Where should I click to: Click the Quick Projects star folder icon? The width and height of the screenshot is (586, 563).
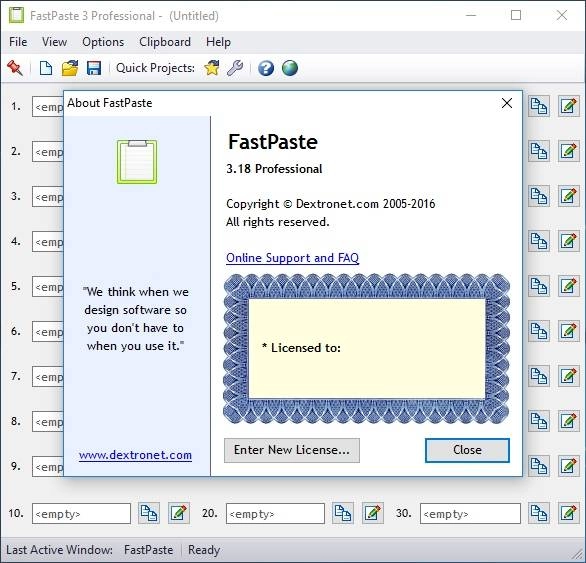click(x=212, y=68)
